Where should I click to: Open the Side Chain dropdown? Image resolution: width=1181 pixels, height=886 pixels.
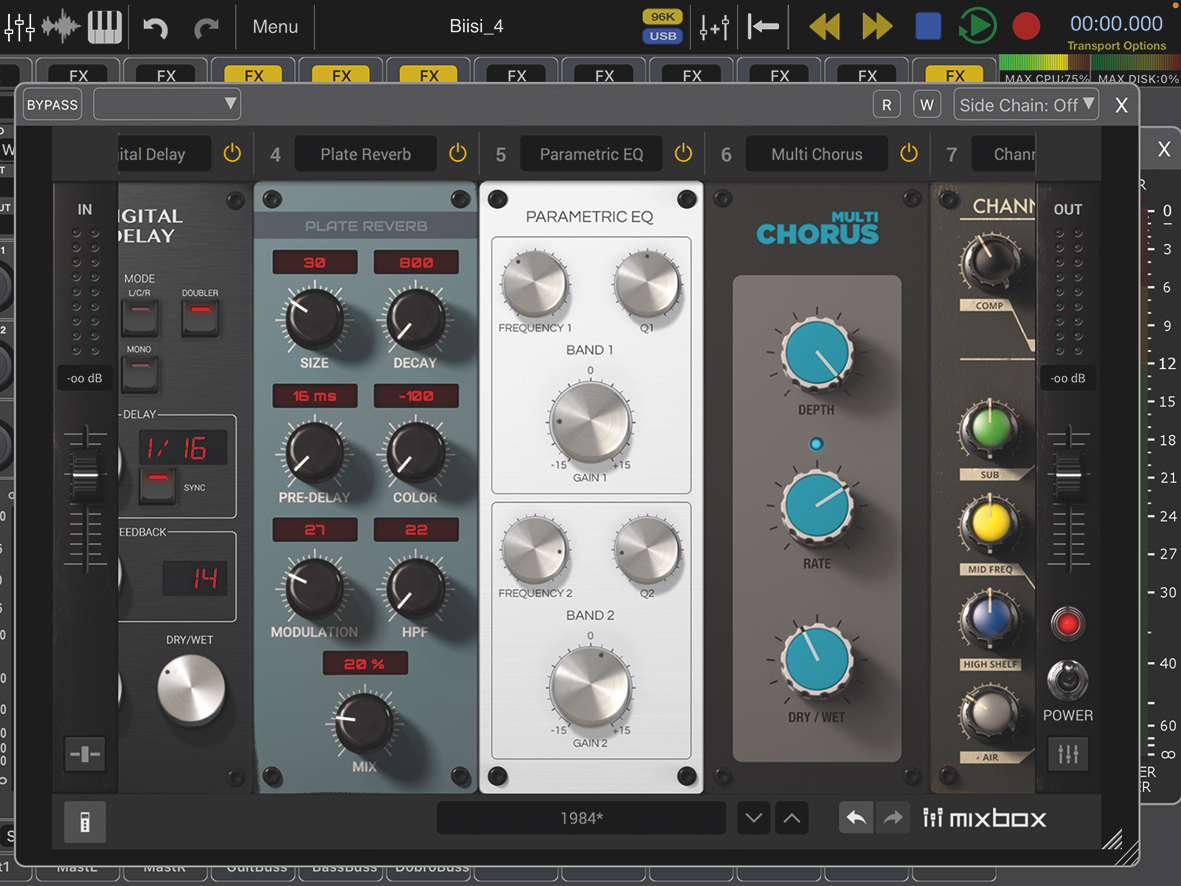[x=1027, y=105]
